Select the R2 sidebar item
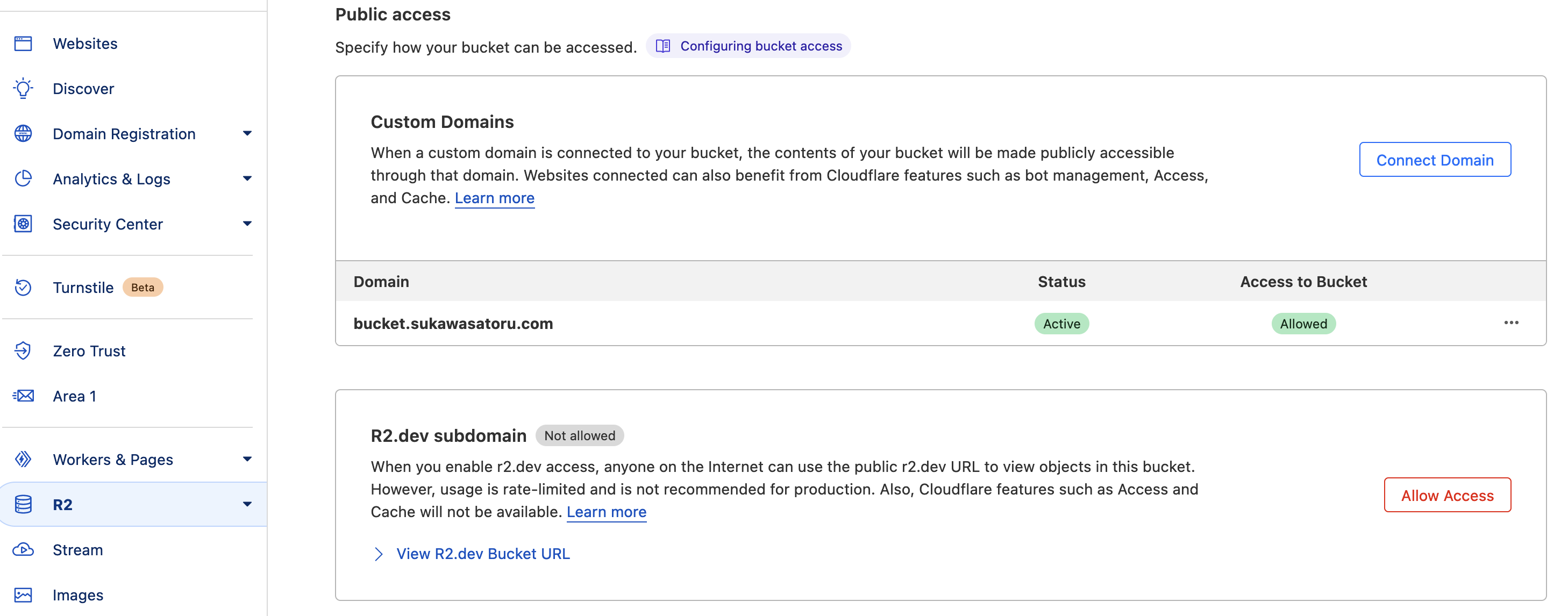 click(133, 504)
